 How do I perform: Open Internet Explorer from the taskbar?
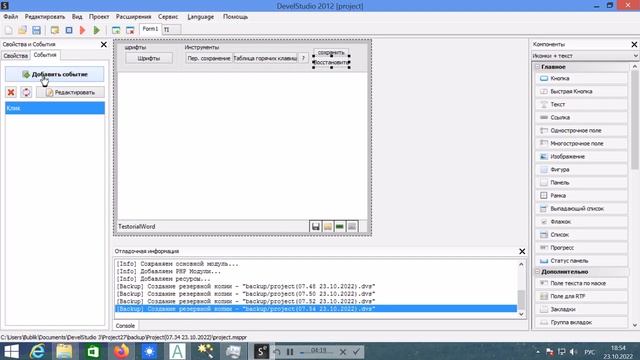point(38,351)
